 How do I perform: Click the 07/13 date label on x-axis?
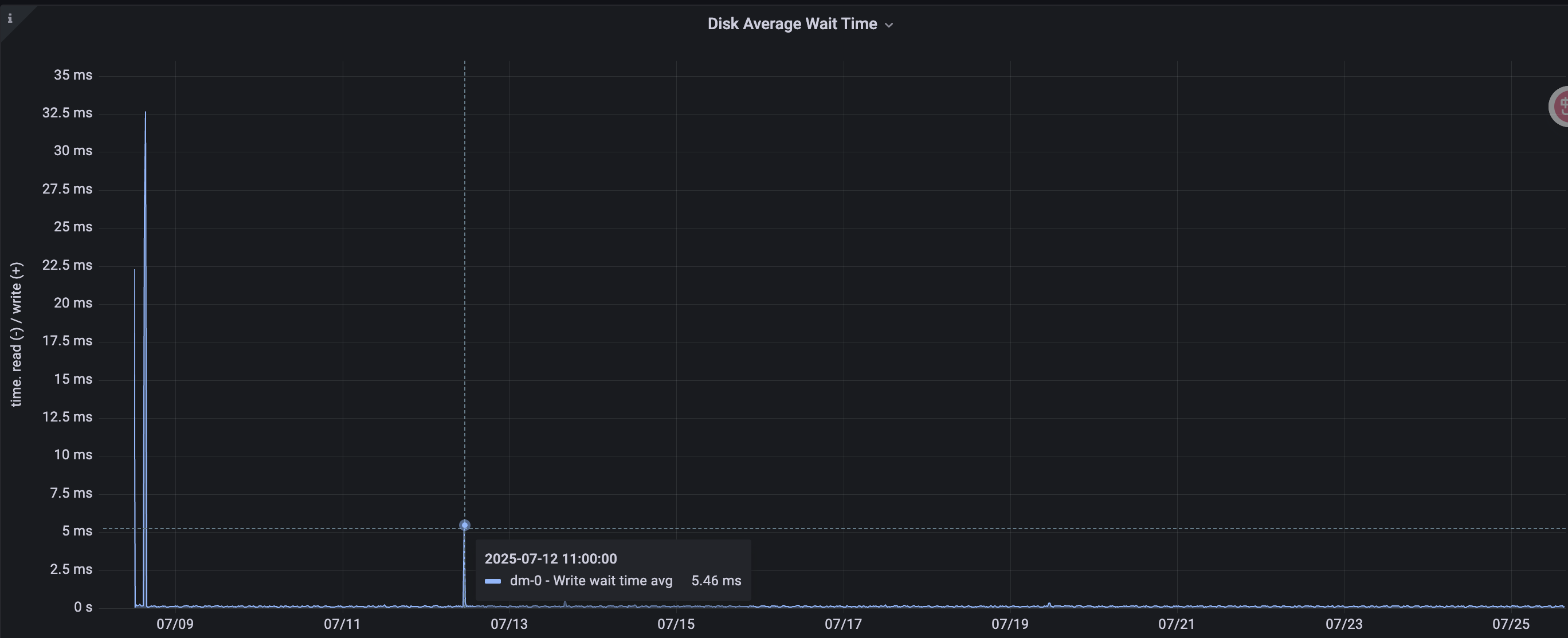coord(509,624)
